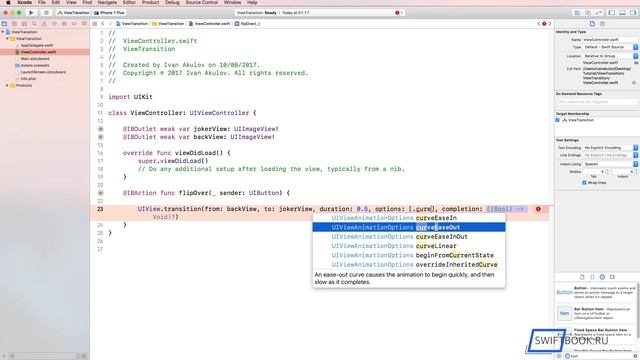Collapse the ViewTransition project root

tap(3, 32)
